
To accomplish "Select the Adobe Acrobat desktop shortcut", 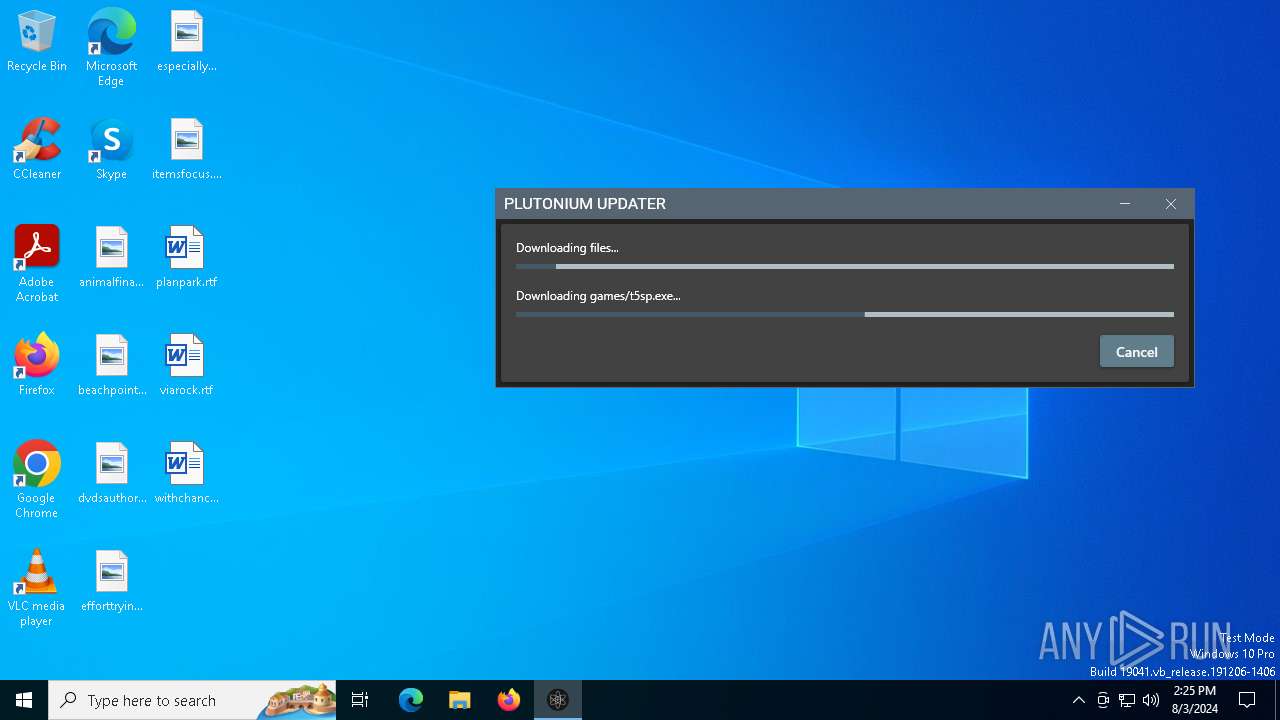I will point(37,264).
